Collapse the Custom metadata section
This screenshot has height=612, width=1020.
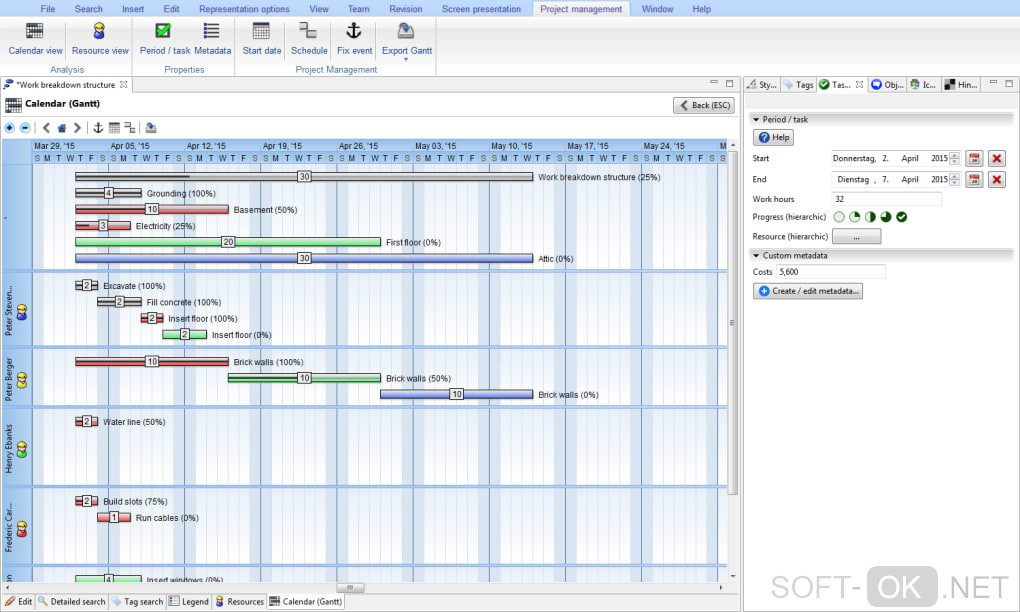[x=756, y=256]
